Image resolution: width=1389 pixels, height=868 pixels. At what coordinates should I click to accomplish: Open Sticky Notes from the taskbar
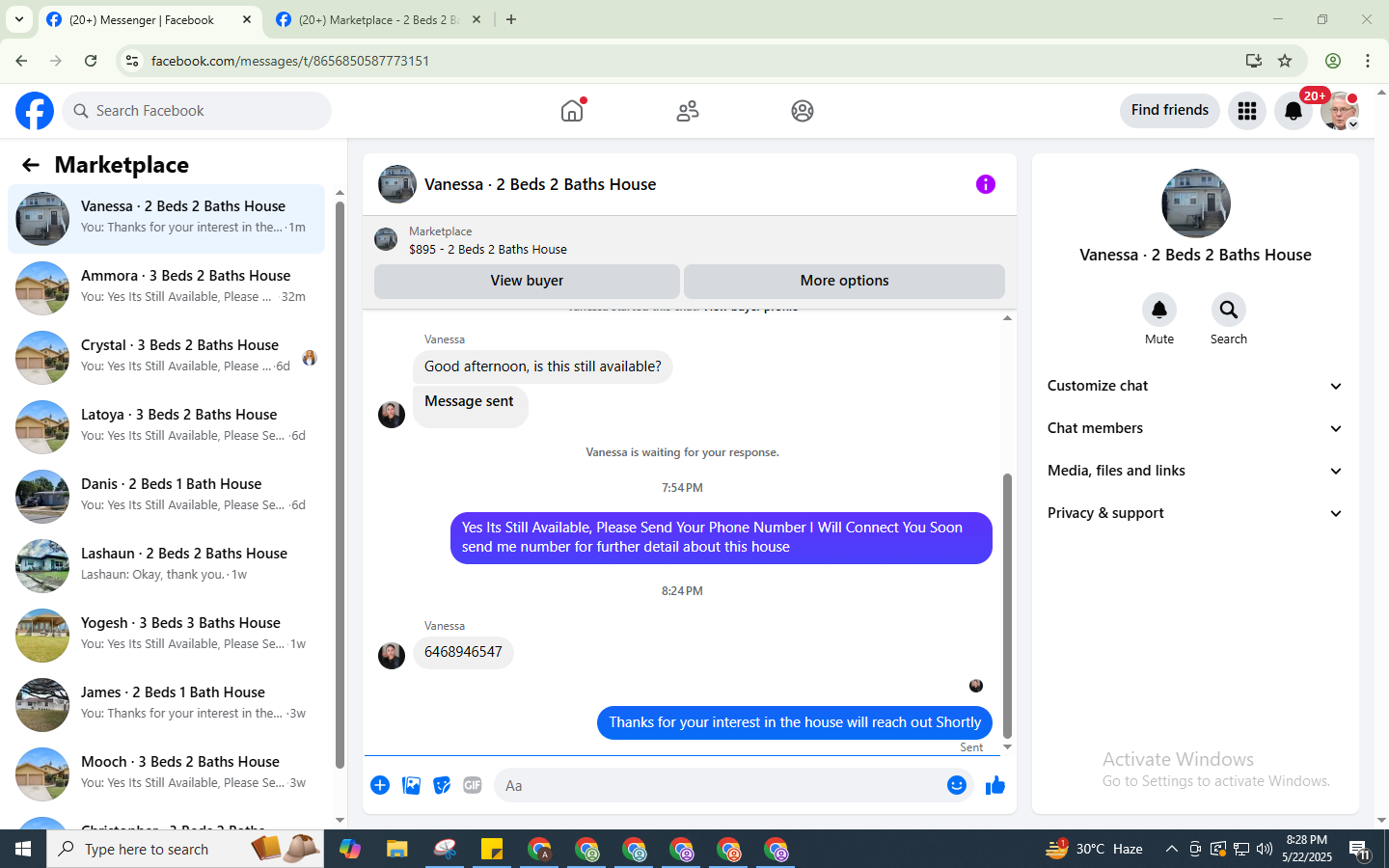coord(492,849)
